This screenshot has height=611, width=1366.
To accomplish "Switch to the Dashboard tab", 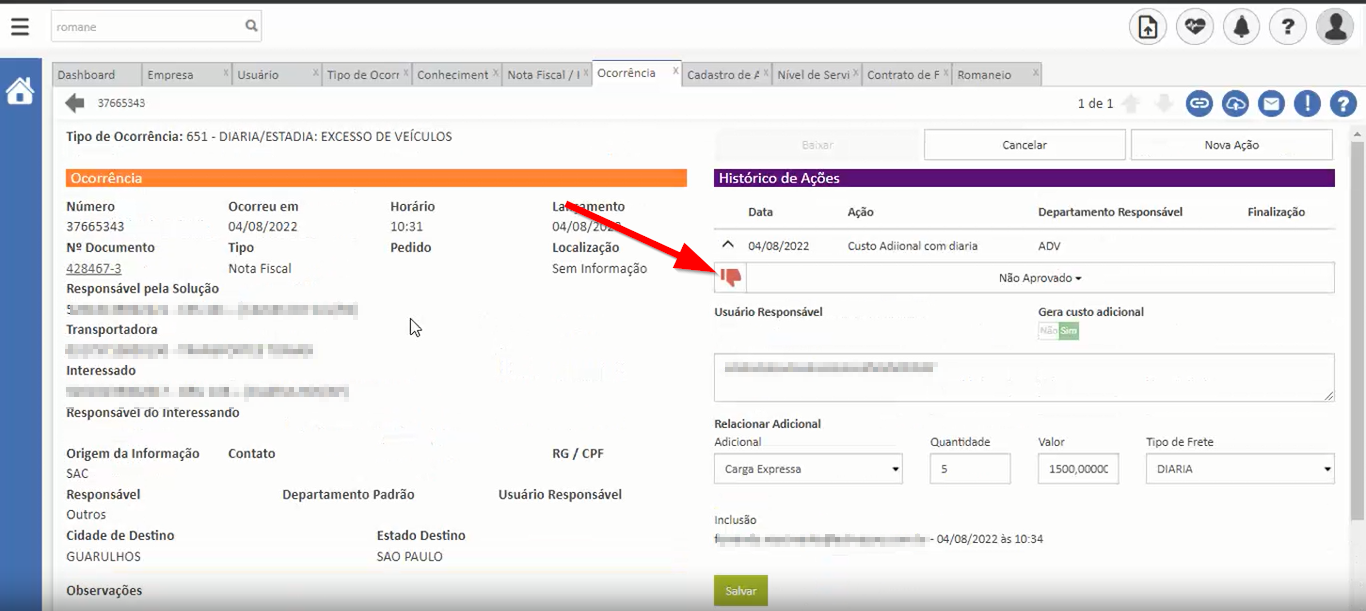I will click(86, 75).
